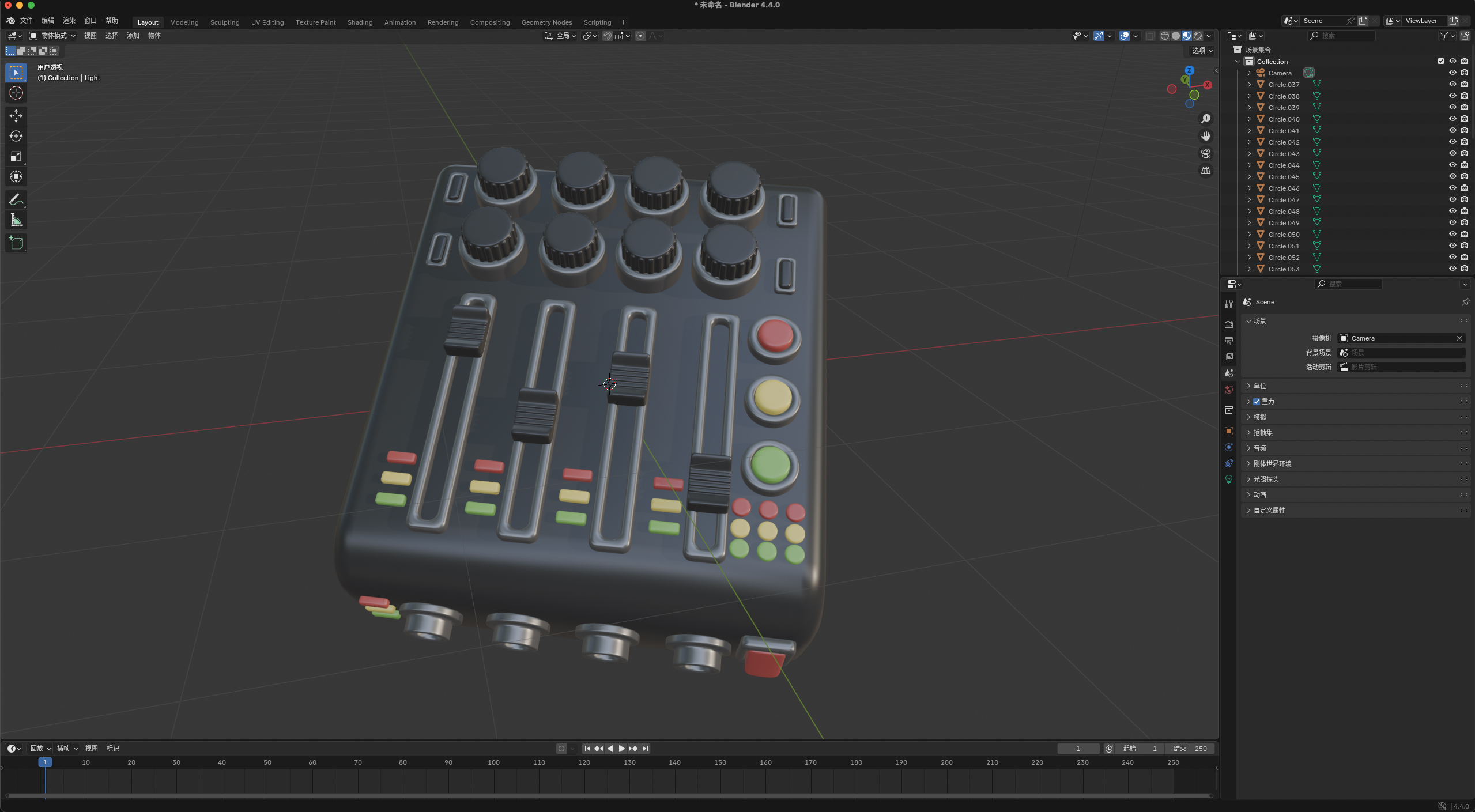Select the Move tool in toolbar
The height and width of the screenshot is (812, 1475).
pyautogui.click(x=16, y=116)
